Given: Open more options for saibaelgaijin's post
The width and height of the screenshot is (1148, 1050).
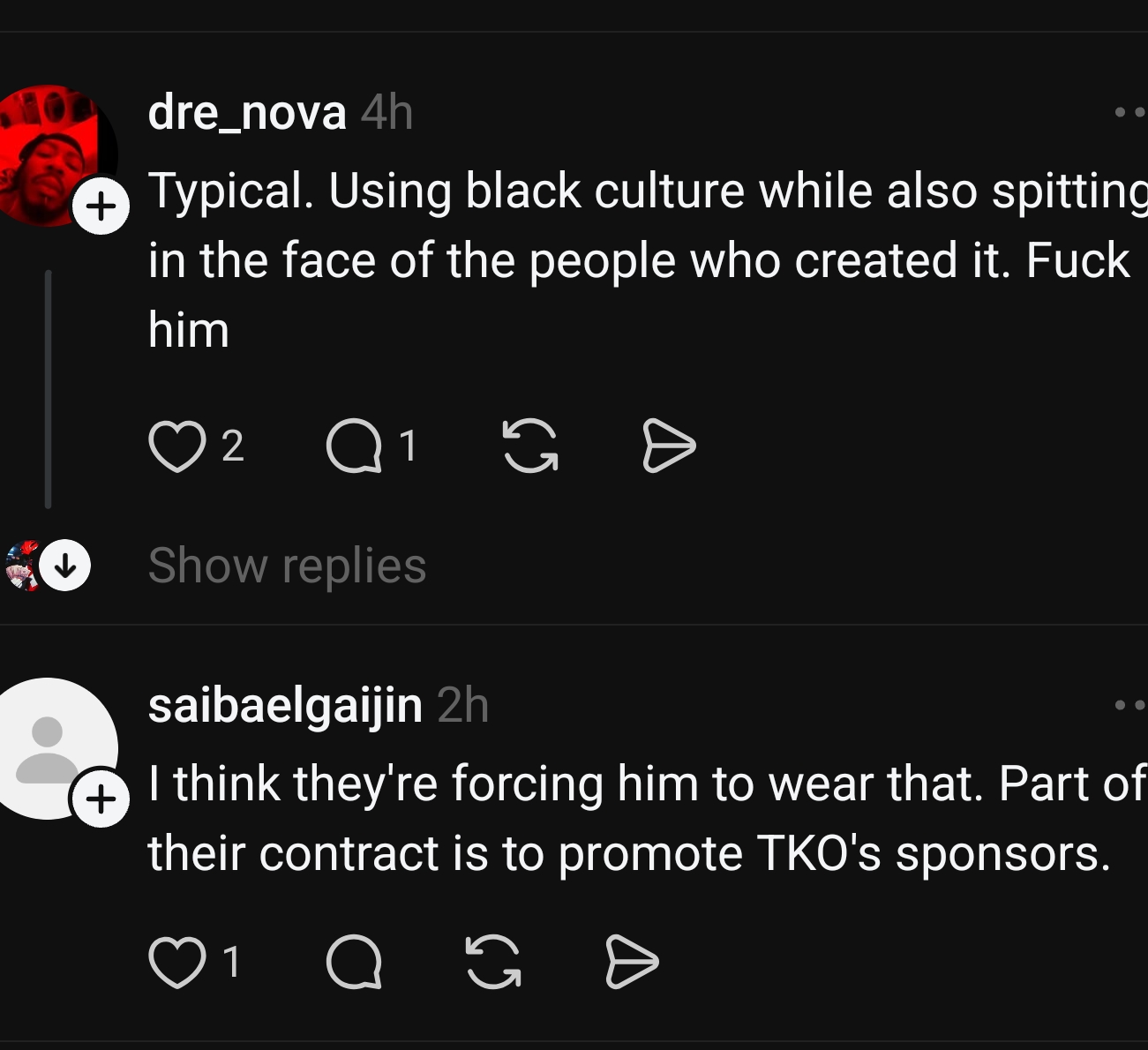Looking at the screenshot, I should tap(1130, 705).
